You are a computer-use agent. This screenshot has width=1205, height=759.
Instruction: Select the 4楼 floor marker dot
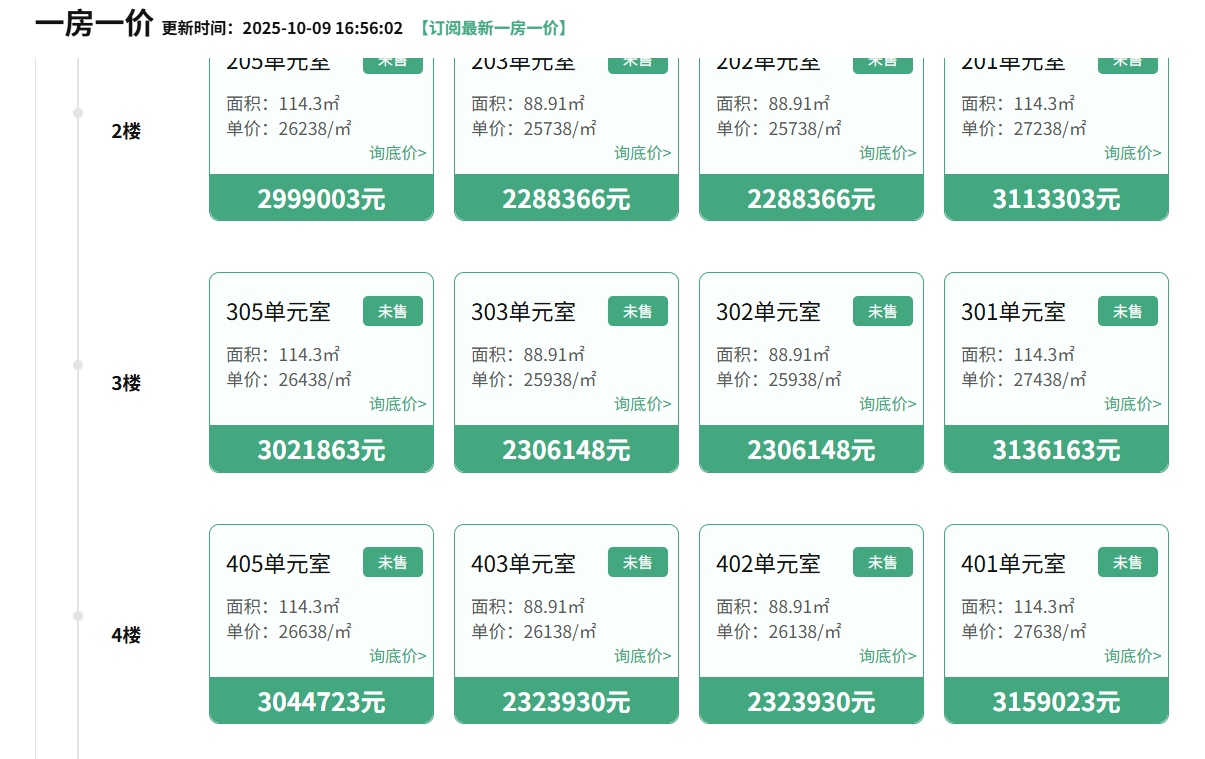(x=78, y=616)
